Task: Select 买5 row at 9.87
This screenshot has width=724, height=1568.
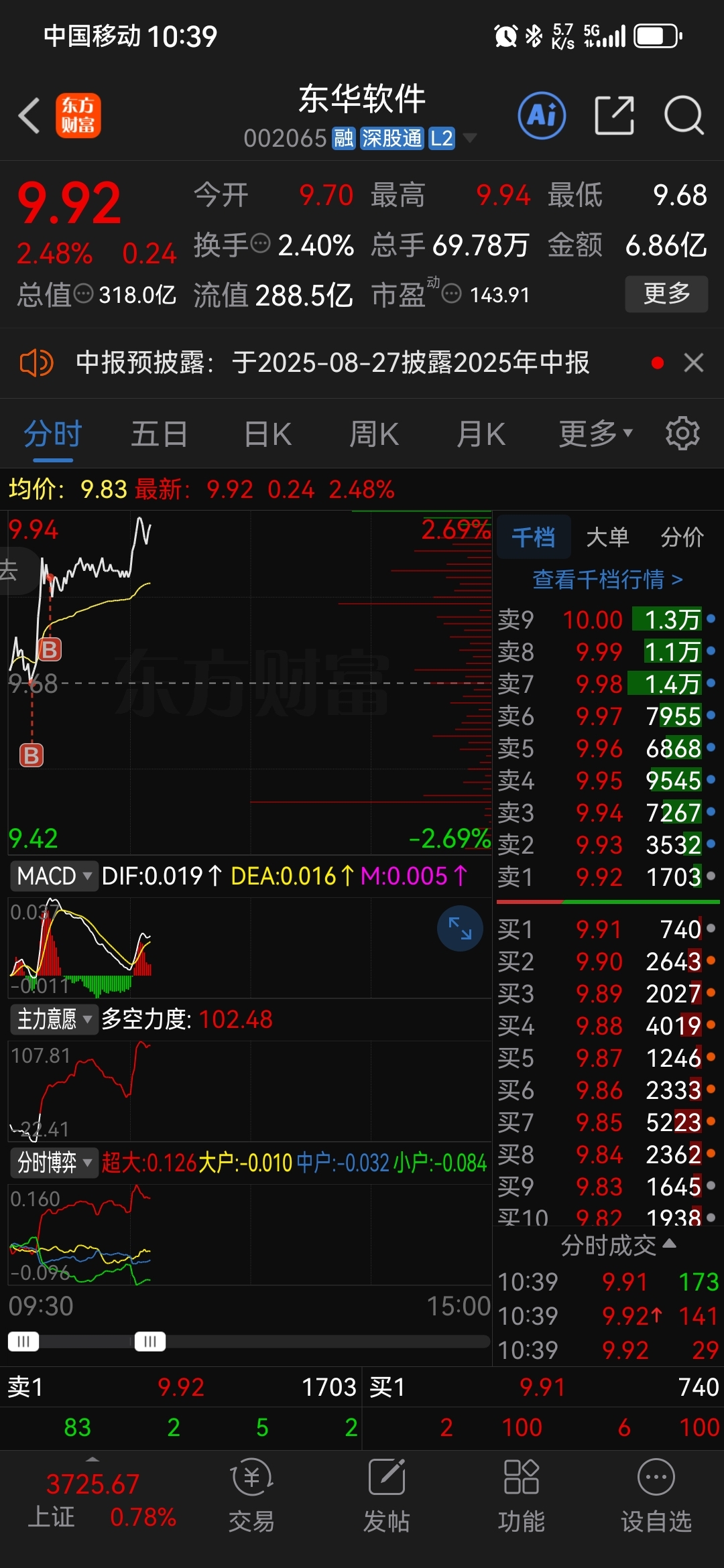Action: click(x=607, y=1057)
